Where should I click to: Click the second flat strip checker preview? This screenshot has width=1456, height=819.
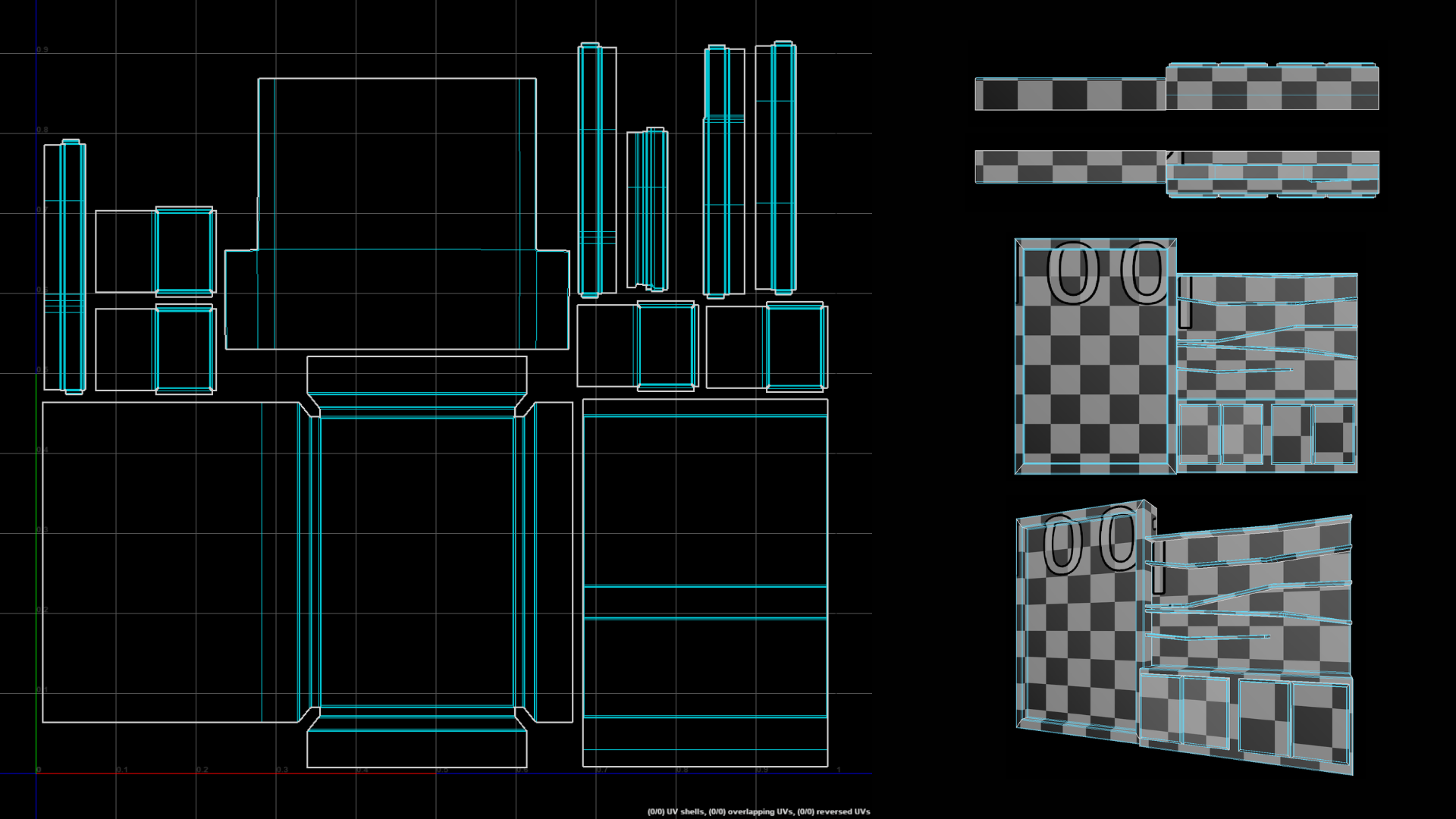[1177, 174]
